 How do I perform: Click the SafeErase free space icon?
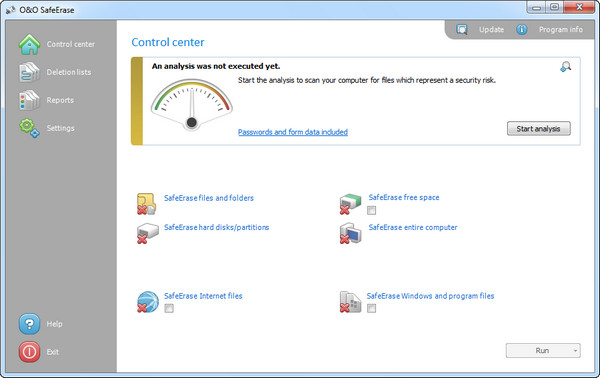[350, 204]
